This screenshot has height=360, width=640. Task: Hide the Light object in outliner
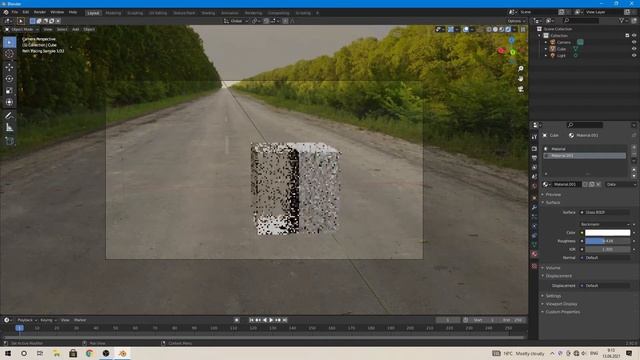click(634, 55)
